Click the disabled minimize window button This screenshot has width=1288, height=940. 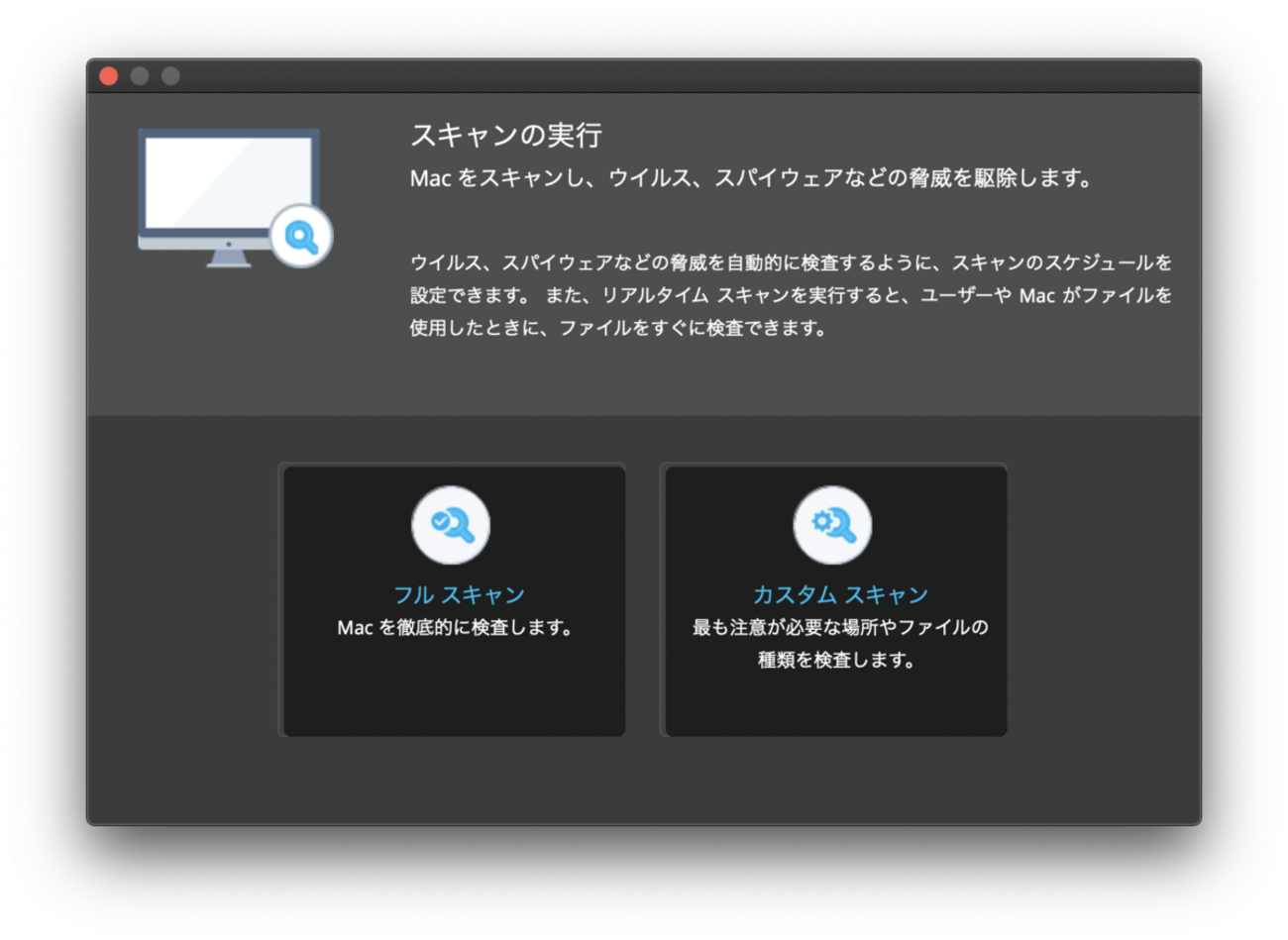pos(140,76)
